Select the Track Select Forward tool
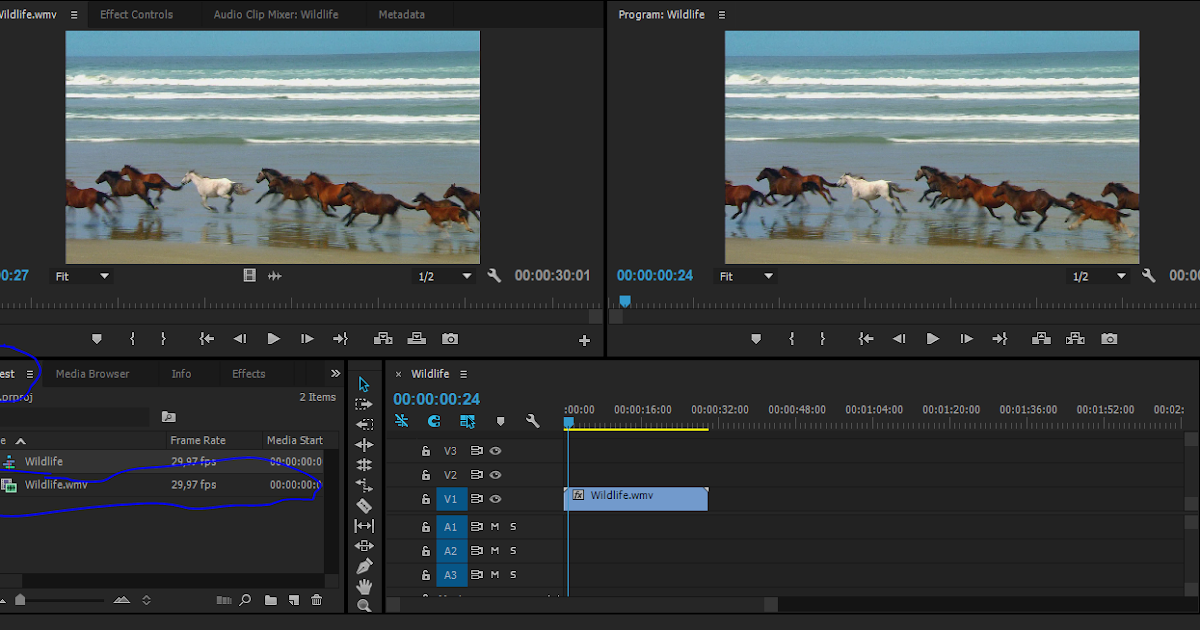 pos(364,404)
